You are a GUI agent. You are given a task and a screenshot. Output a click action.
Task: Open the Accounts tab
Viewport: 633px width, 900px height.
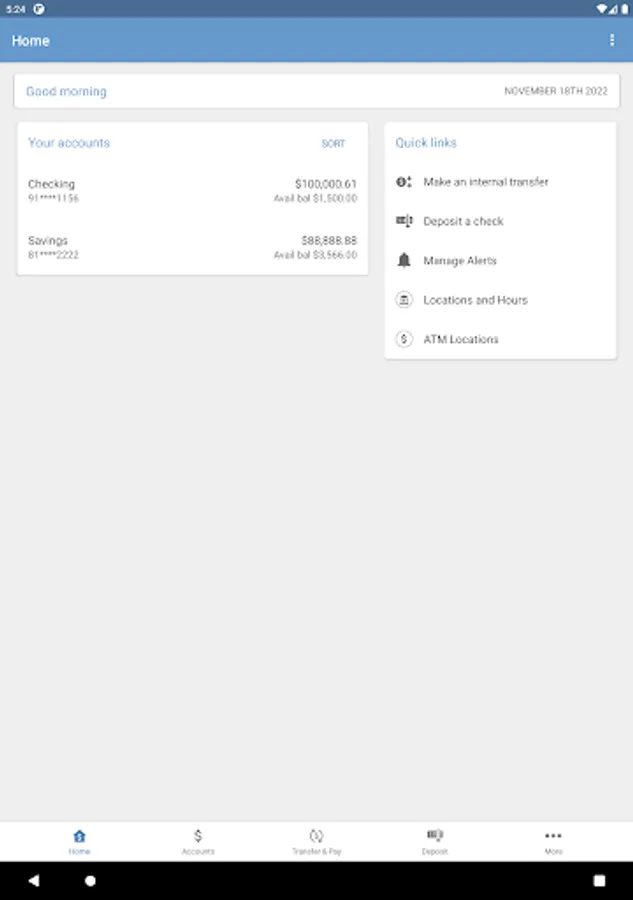(x=198, y=841)
